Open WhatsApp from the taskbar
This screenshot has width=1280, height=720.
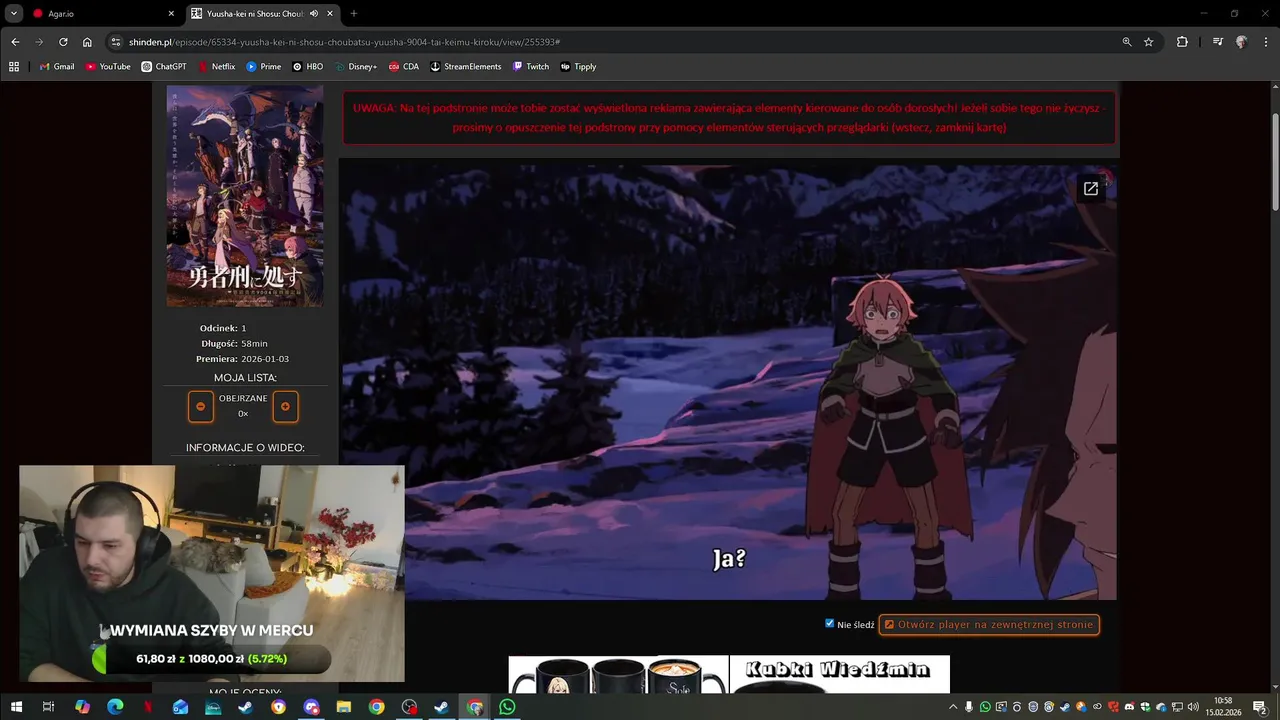pos(507,707)
